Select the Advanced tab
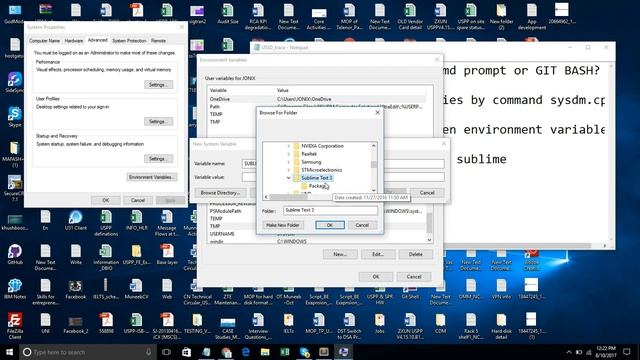 coord(98,40)
